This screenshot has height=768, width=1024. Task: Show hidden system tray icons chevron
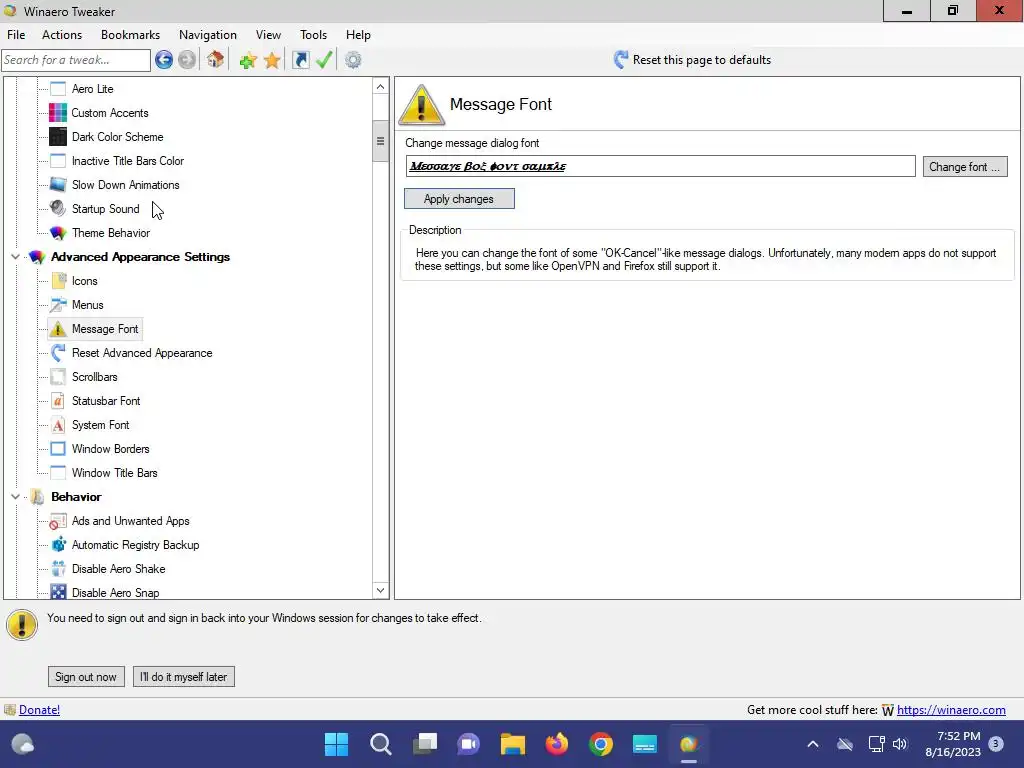click(813, 744)
